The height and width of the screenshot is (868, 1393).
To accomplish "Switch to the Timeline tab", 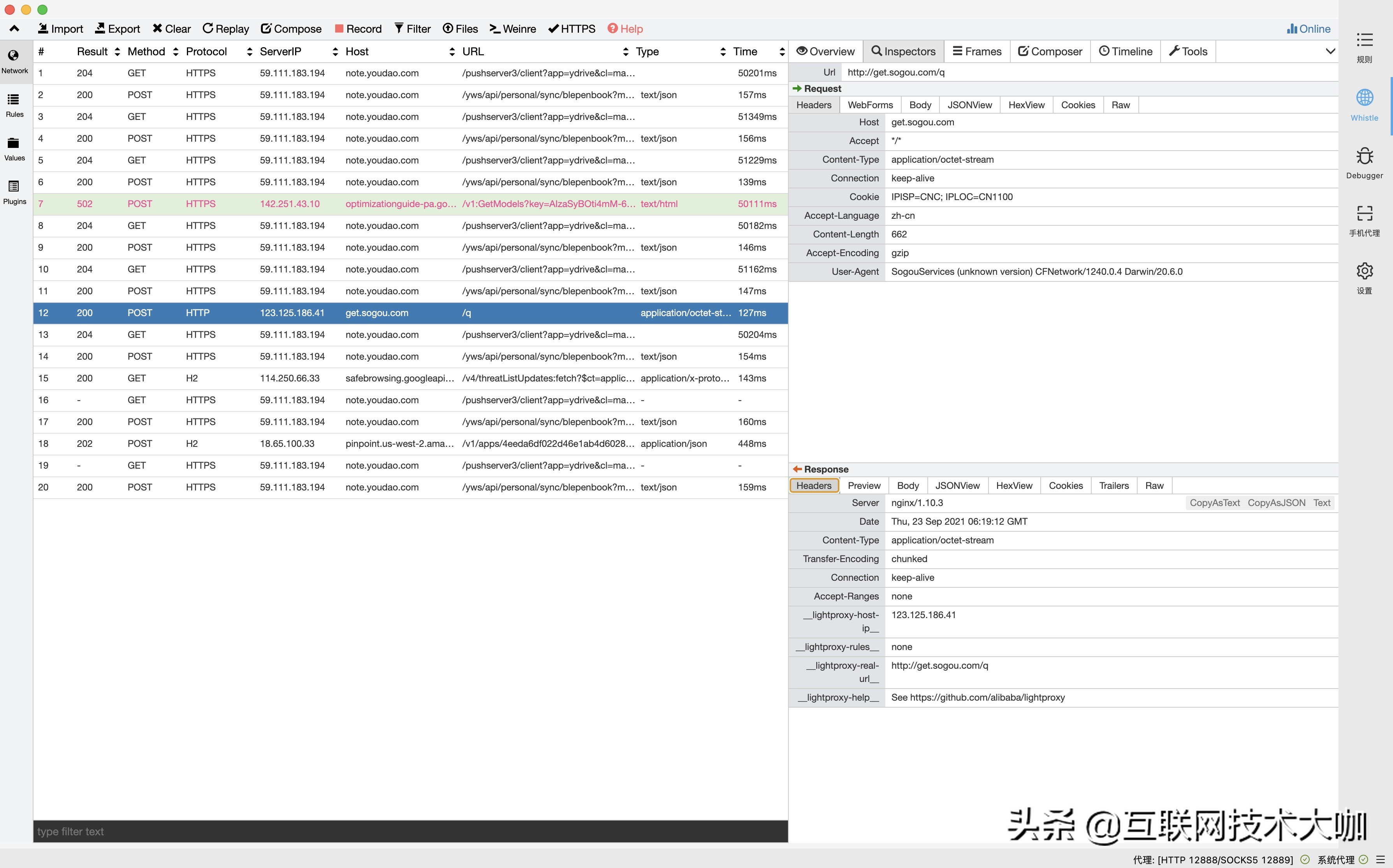I will [1125, 52].
